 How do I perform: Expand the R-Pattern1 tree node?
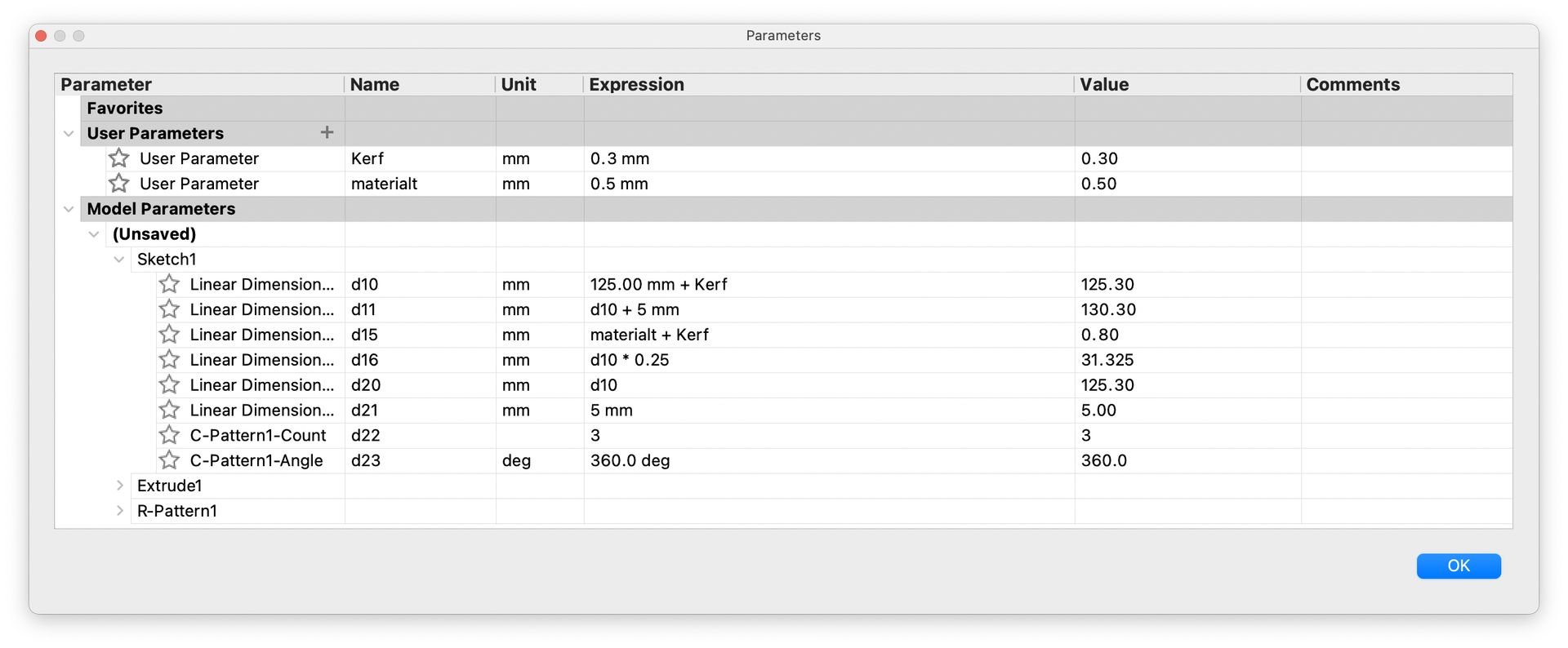click(x=120, y=511)
